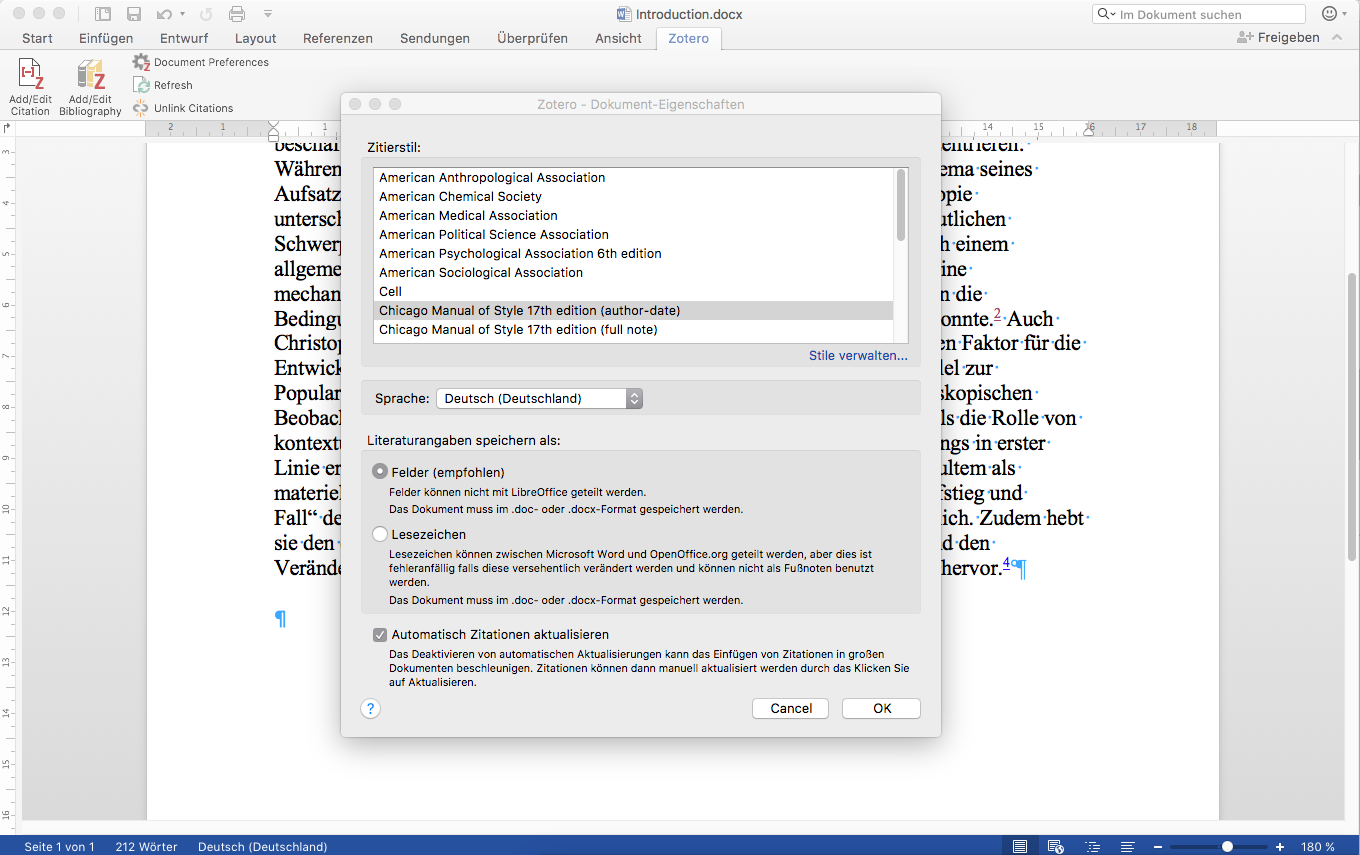Select Cell citation style
This screenshot has width=1360, height=855.
[634, 291]
